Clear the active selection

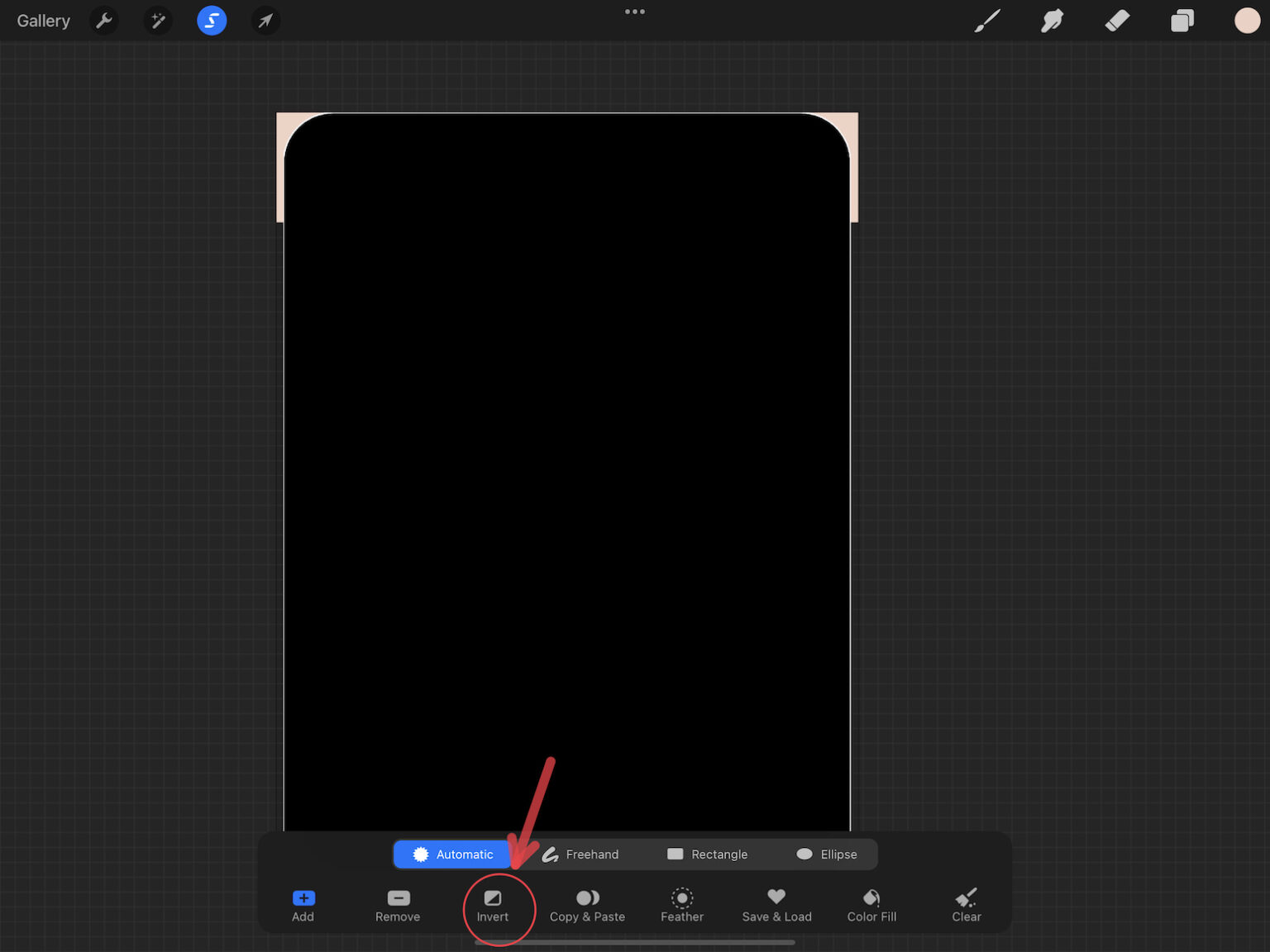(965, 905)
